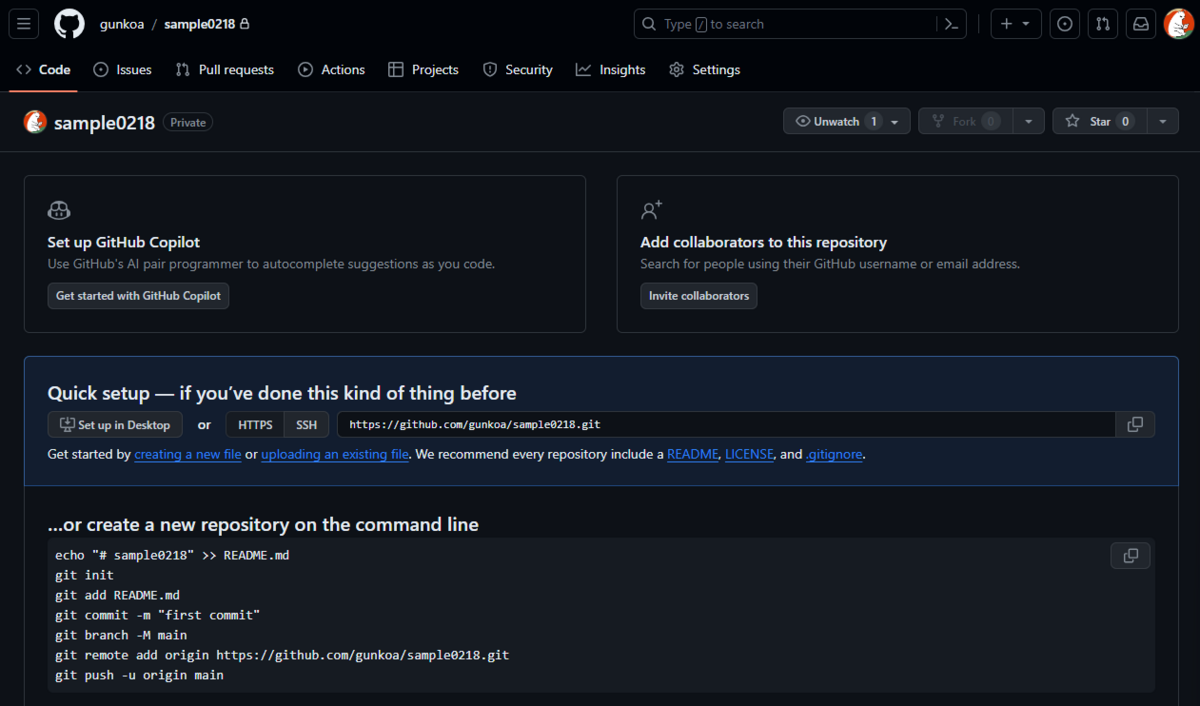
Task: Follow the 'creating a new file' link
Action: (x=188, y=454)
